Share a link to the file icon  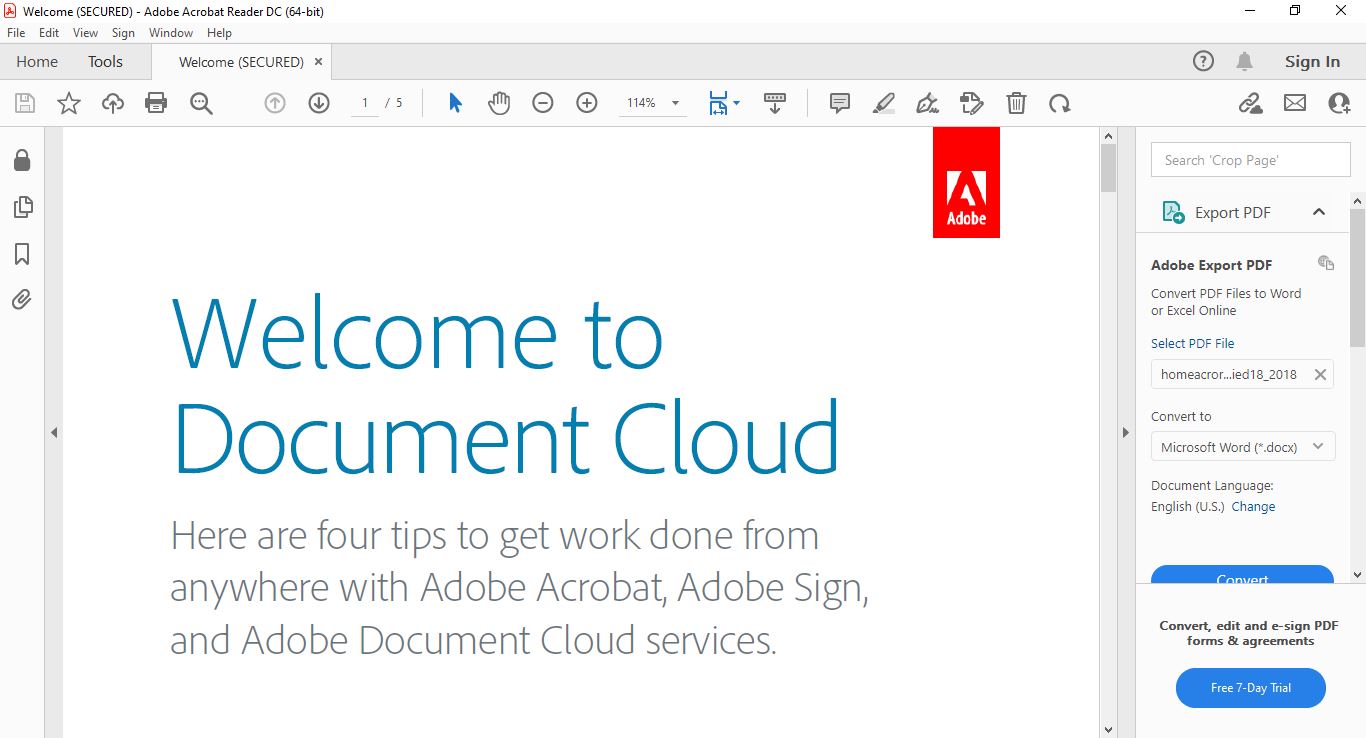click(1250, 103)
